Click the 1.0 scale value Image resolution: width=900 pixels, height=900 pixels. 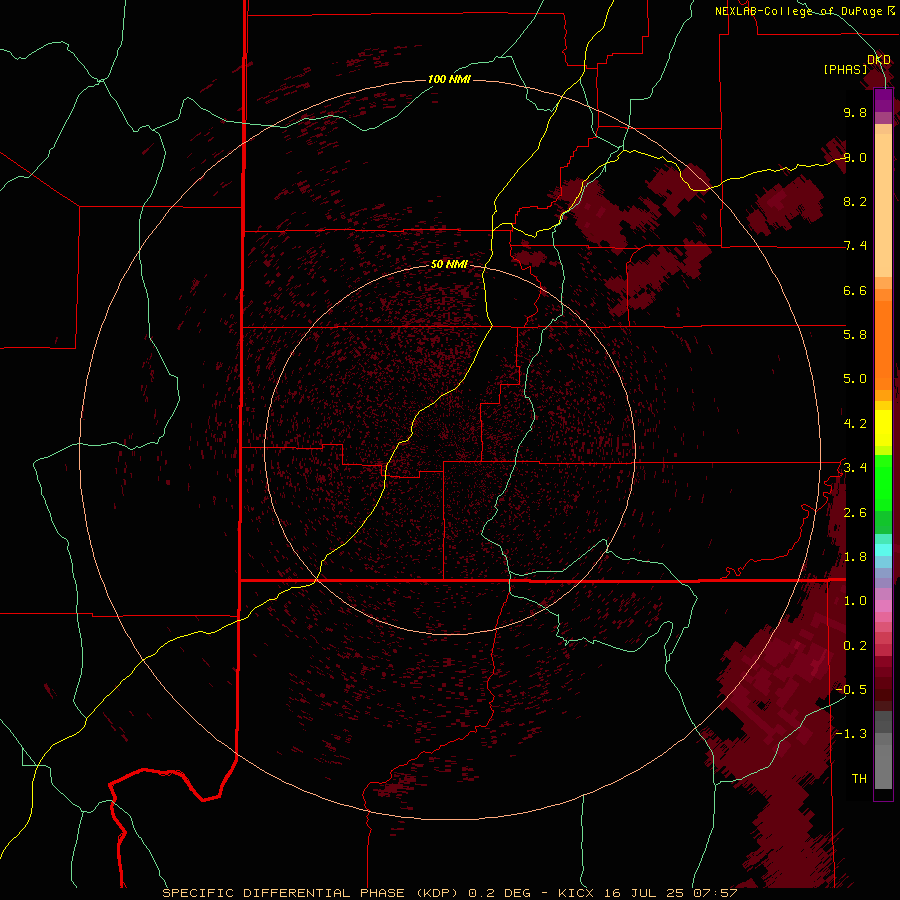click(855, 601)
